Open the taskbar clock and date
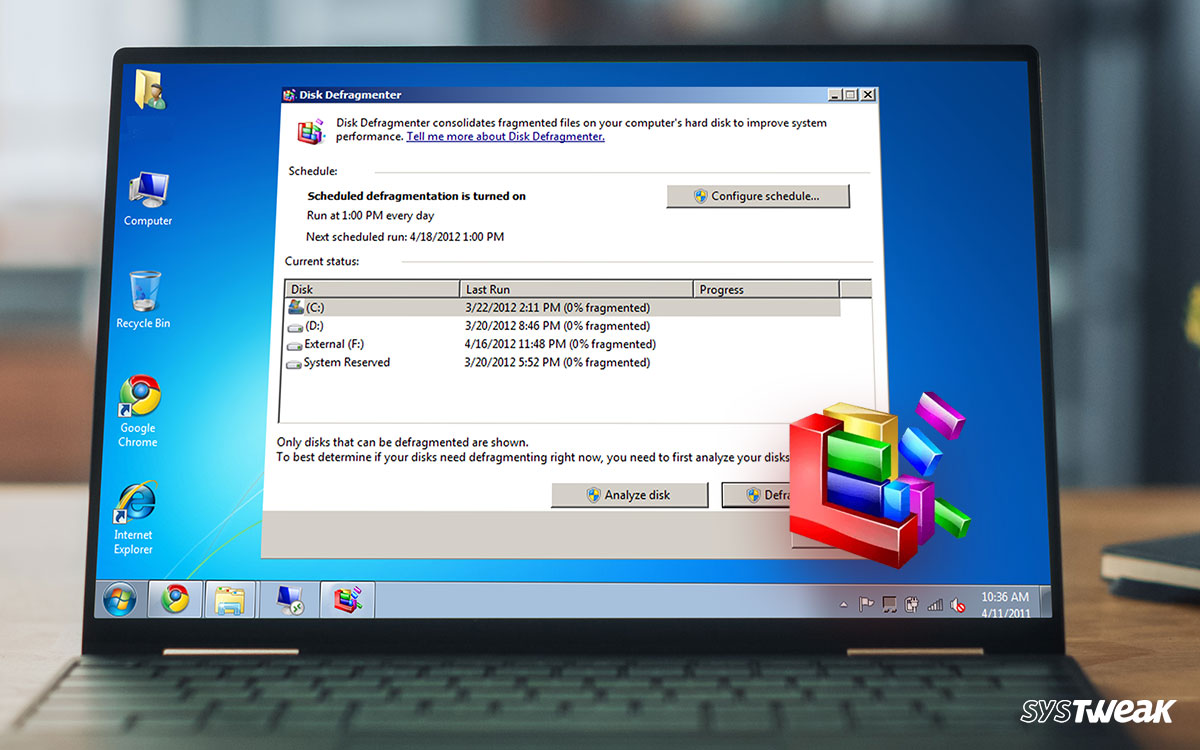 1003,604
